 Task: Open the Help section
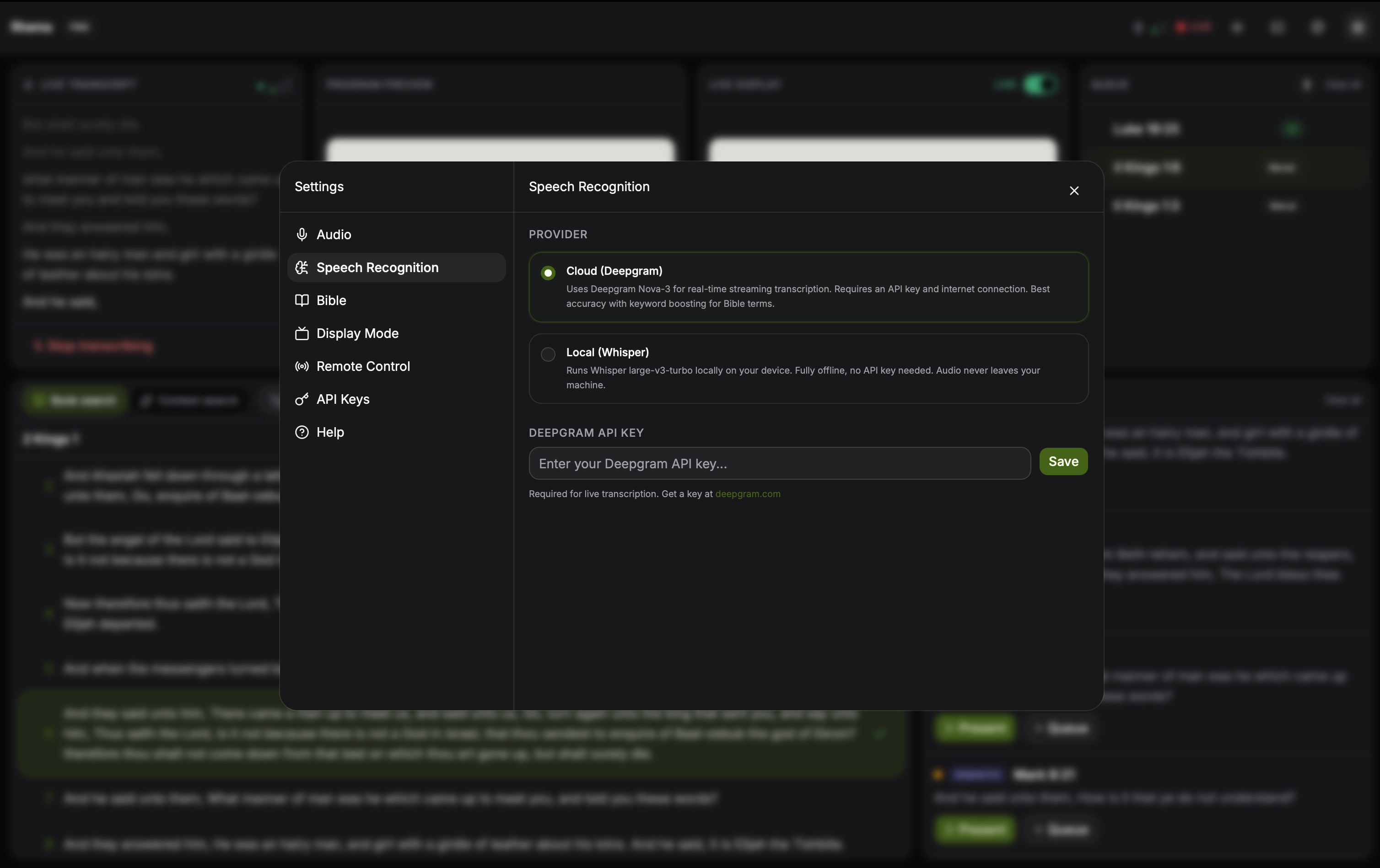(x=396, y=432)
